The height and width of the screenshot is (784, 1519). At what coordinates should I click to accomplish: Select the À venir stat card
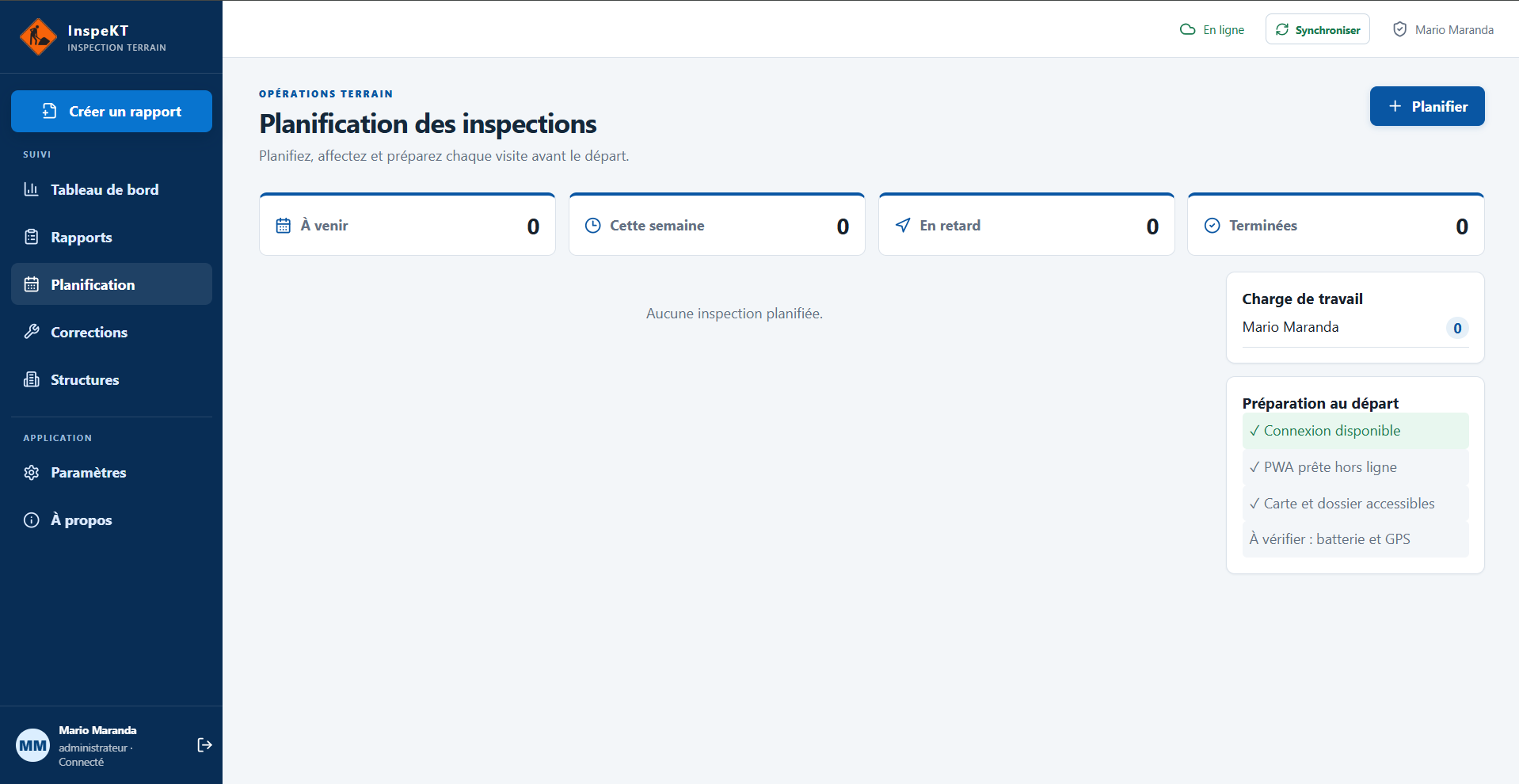coord(407,225)
